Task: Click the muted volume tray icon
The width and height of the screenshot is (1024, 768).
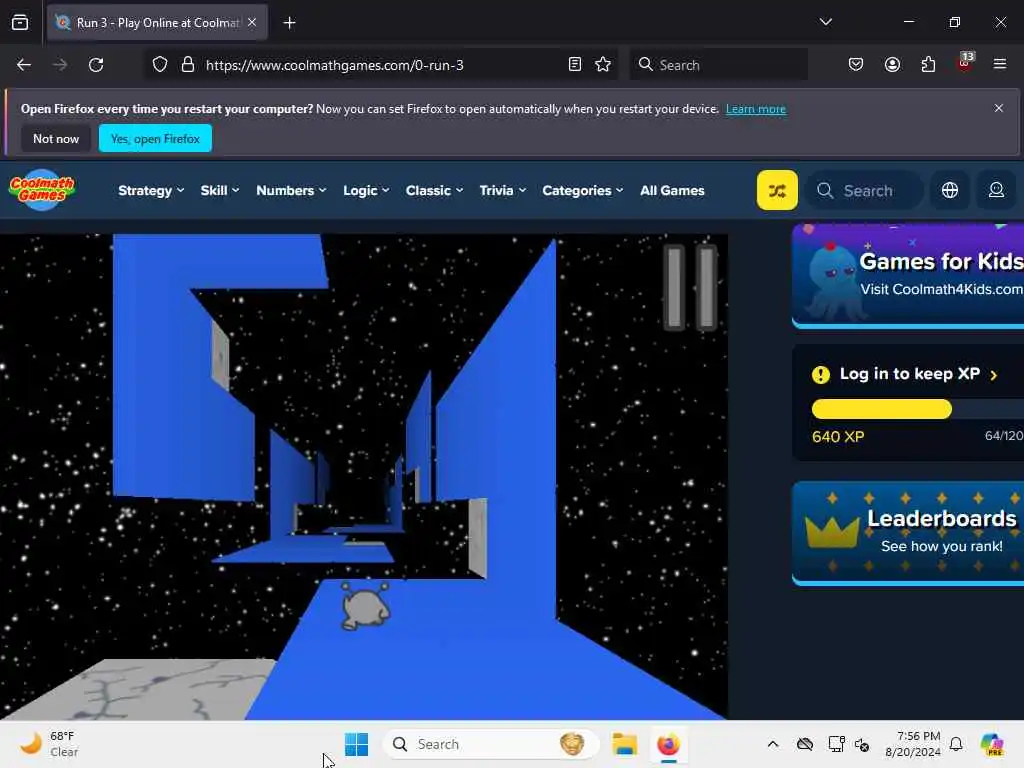Action: pyautogui.click(x=862, y=744)
